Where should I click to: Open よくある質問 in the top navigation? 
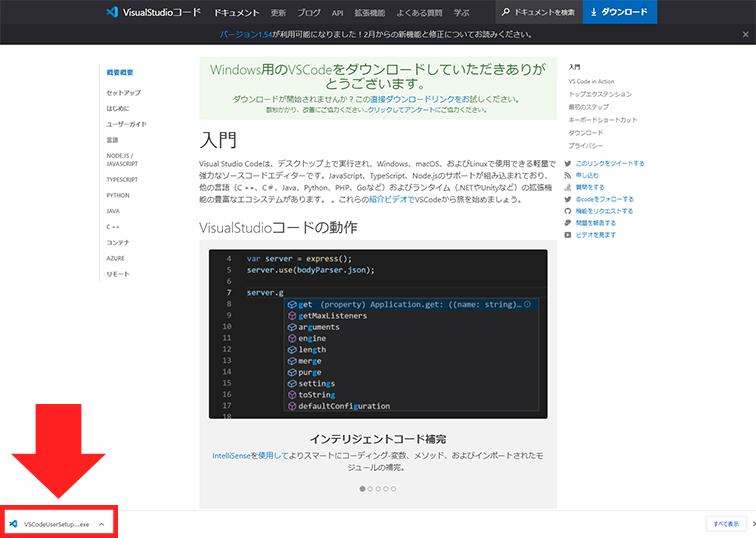pyautogui.click(x=419, y=13)
